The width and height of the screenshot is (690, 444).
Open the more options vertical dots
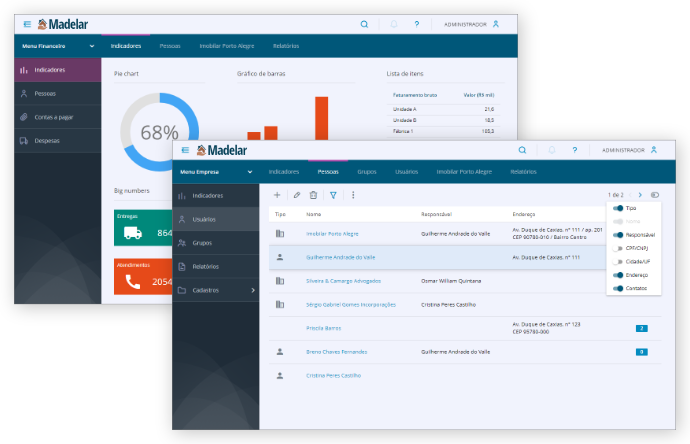[353, 195]
